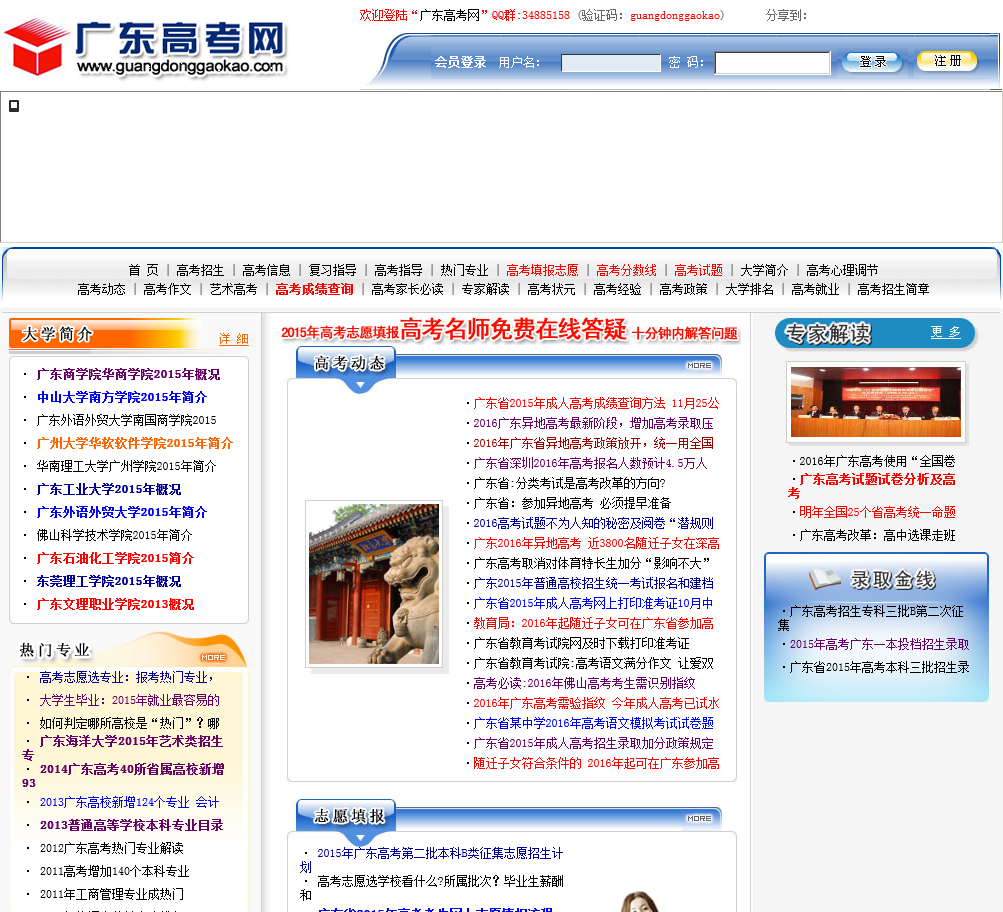Click the broken image icon in banner
Image resolution: width=1003 pixels, height=912 pixels.
(x=14, y=106)
